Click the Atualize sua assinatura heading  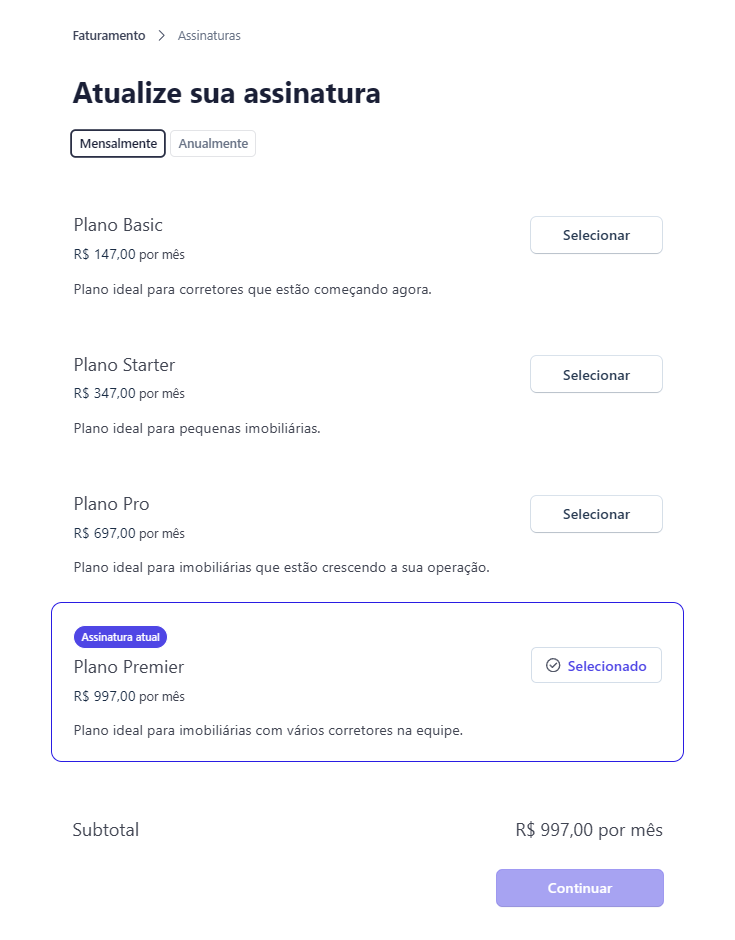(x=226, y=94)
